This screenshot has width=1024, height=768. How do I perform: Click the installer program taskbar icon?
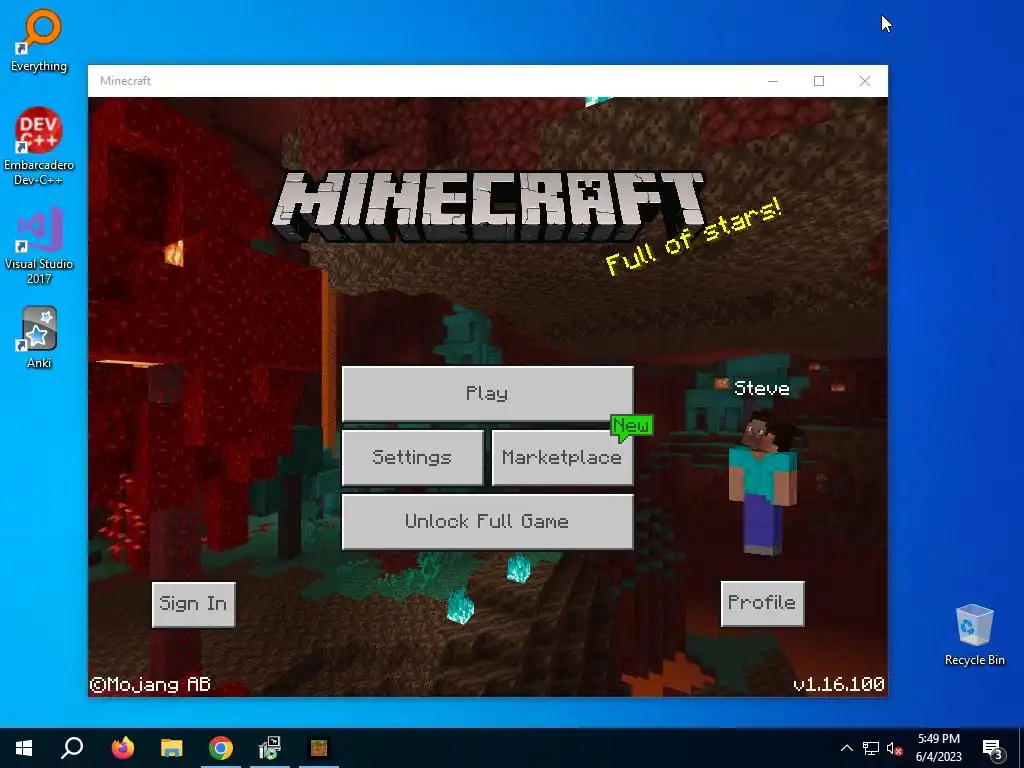click(x=270, y=748)
